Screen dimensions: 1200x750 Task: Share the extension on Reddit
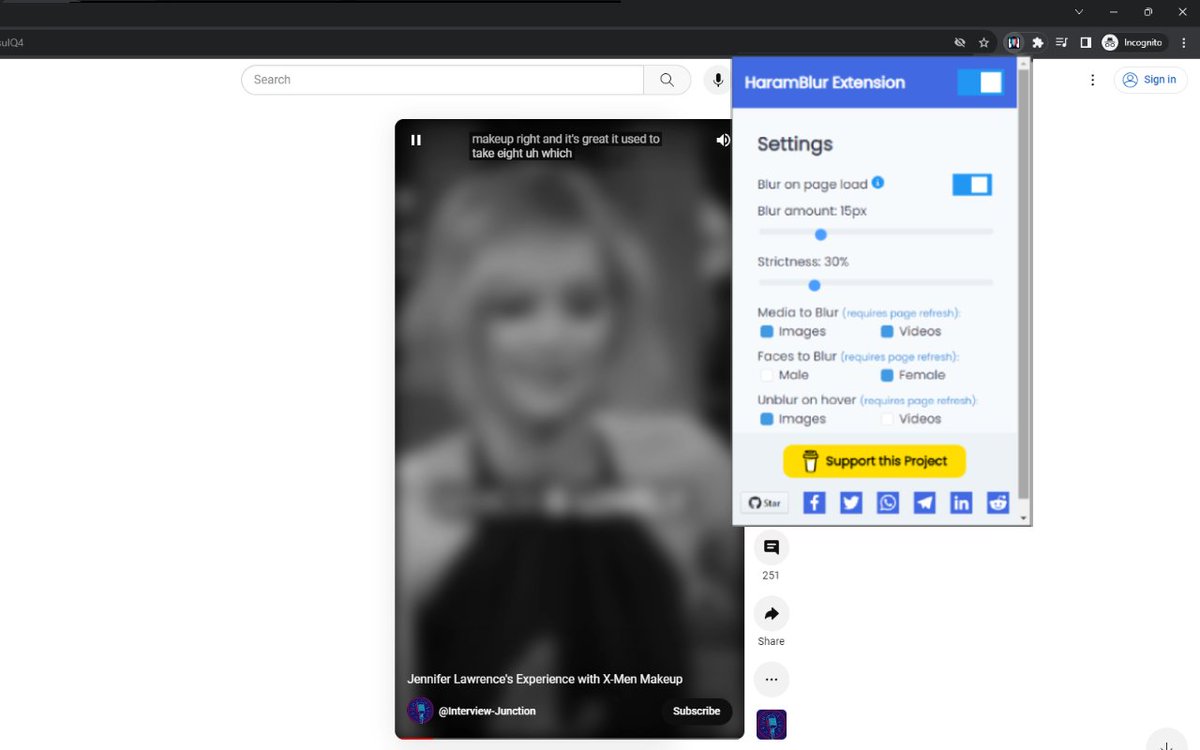pyautogui.click(x=998, y=503)
